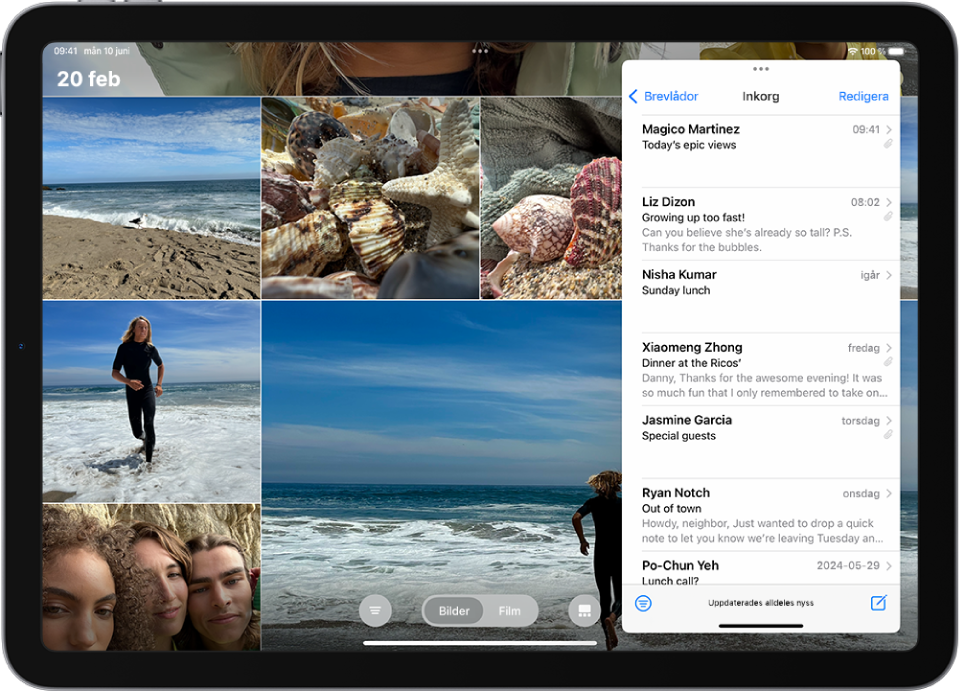The width and height of the screenshot is (960, 692).
Task: Tap the '20 feb' date heading
Action: pos(89,79)
